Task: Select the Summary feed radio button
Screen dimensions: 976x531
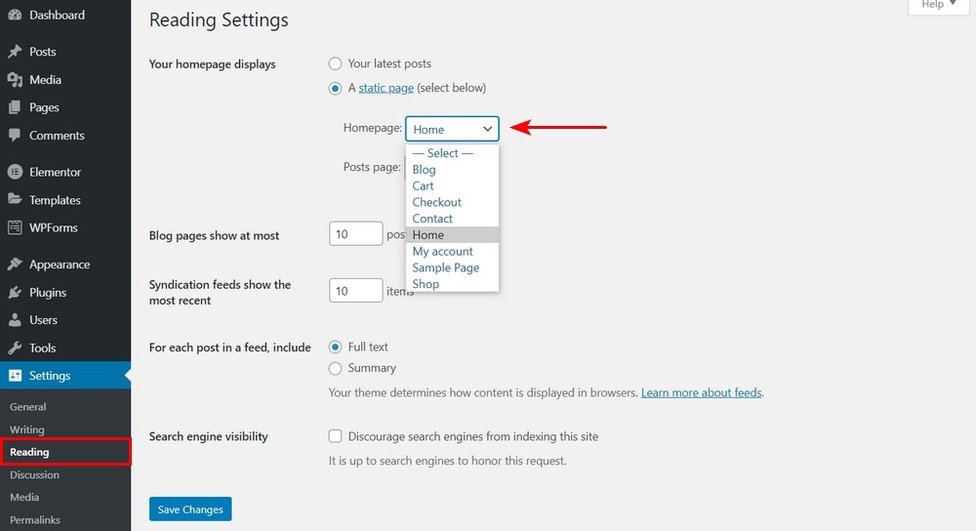Action: (335, 369)
